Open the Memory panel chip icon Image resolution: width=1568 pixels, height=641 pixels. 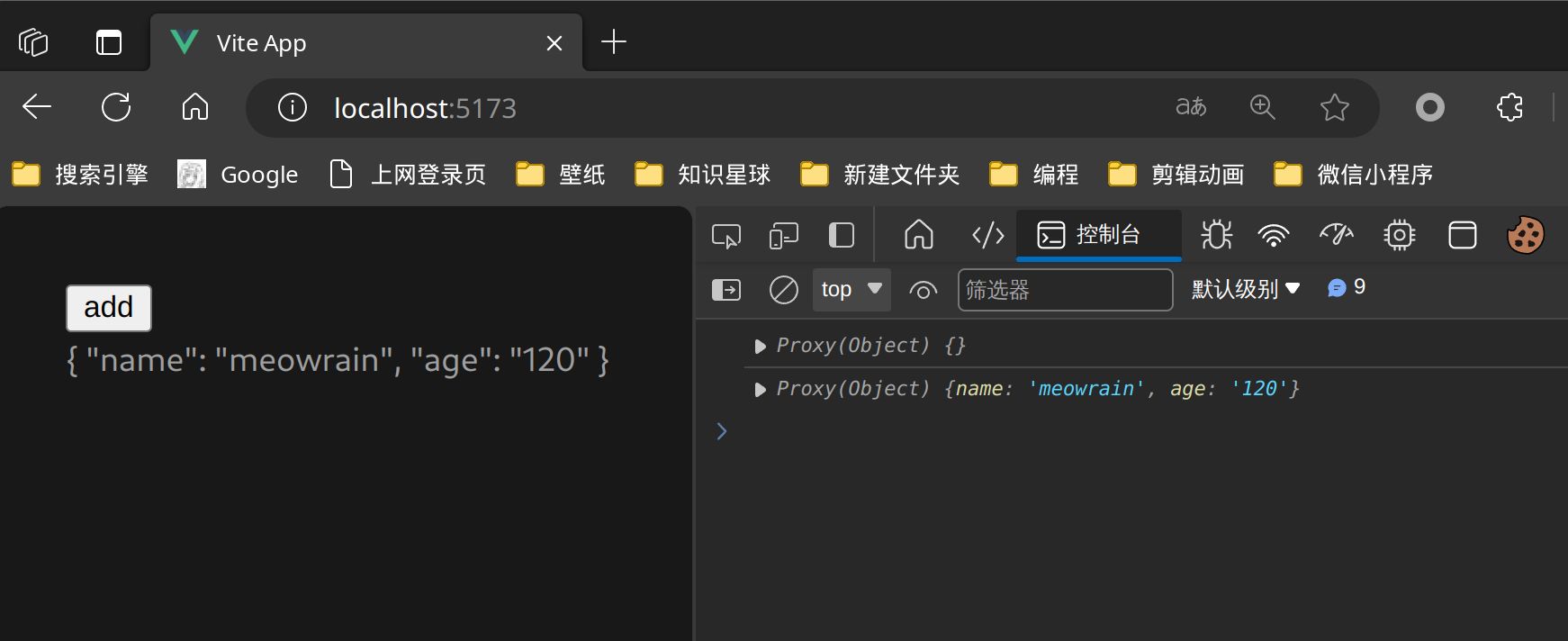[1399, 235]
